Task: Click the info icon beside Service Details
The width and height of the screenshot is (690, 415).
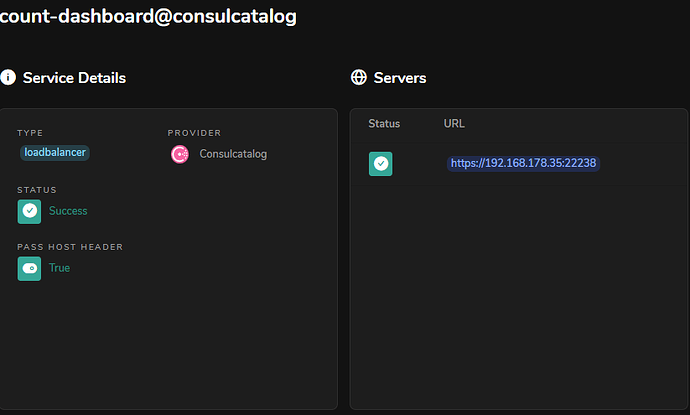Action: pyautogui.click(x=9, y=77)
